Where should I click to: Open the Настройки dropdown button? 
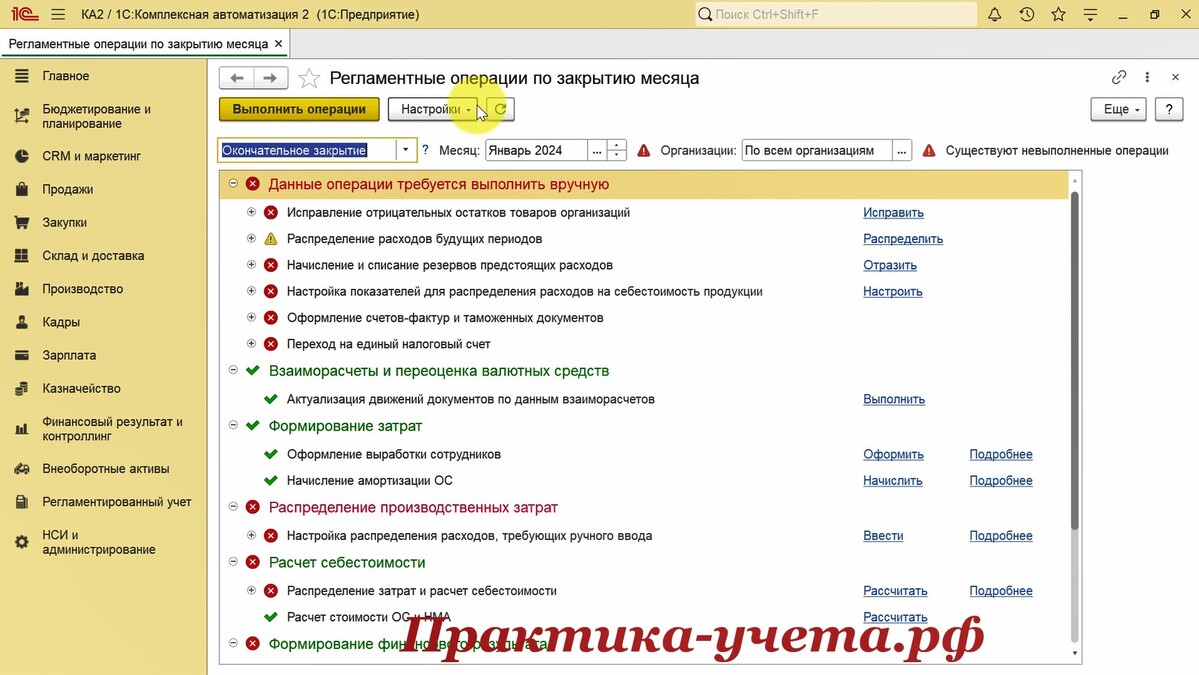[x=433, y=109]
